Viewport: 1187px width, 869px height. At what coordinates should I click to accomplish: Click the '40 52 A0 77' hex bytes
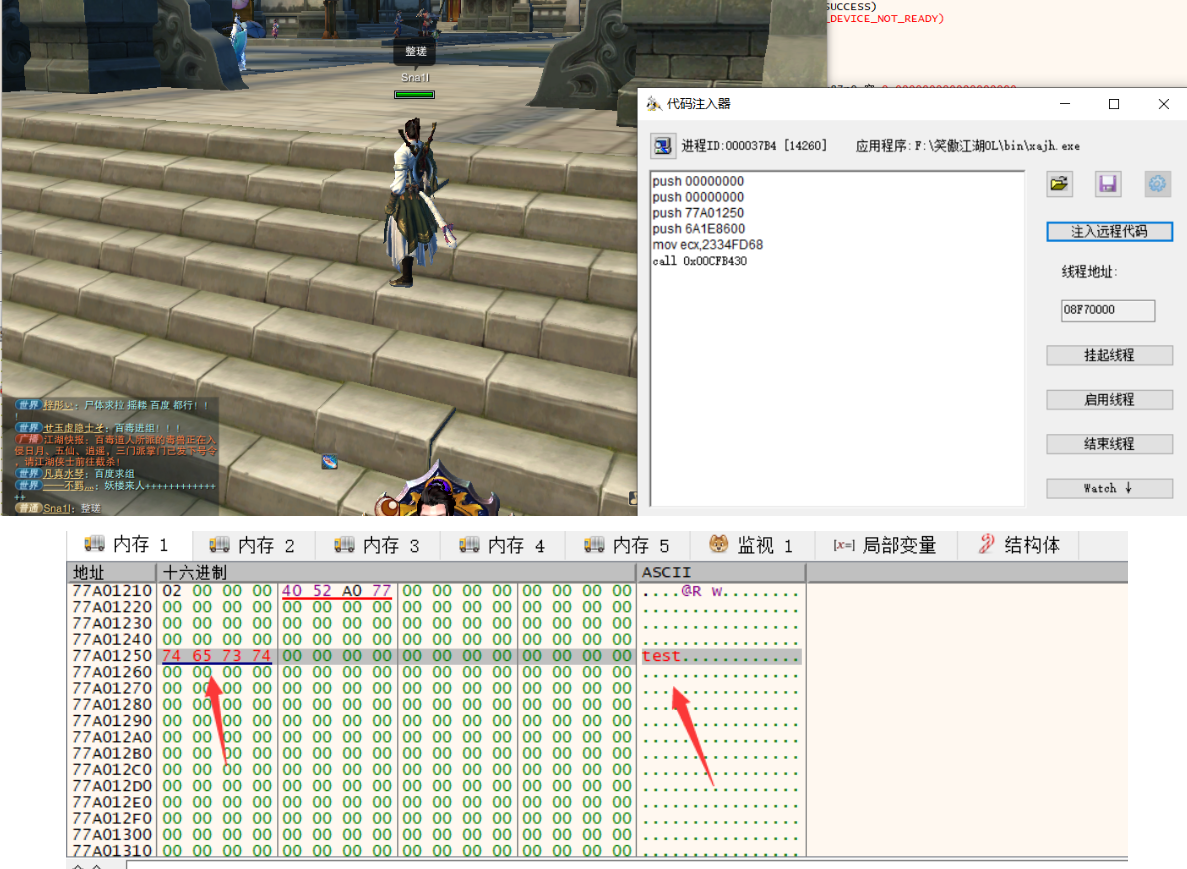pyautogui.click(x=337, y=590)
